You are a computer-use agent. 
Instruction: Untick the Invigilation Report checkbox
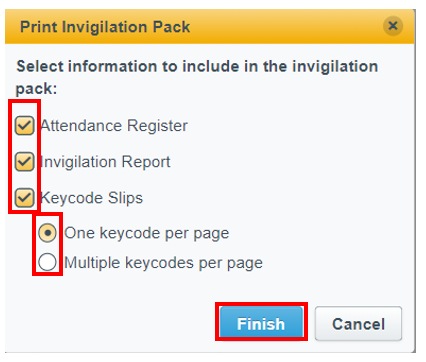24,161
